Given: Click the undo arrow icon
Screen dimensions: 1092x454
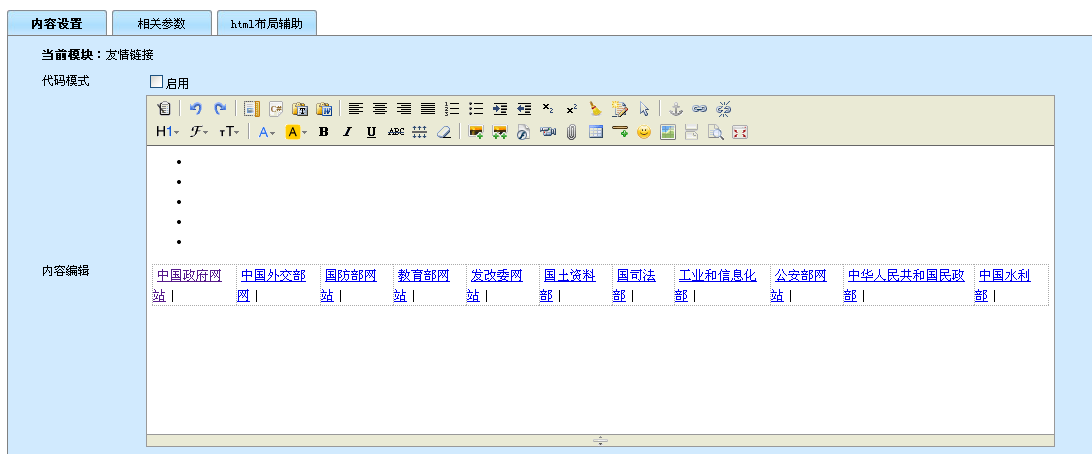Looking at the screenshot, I should [x=196, y=109].
